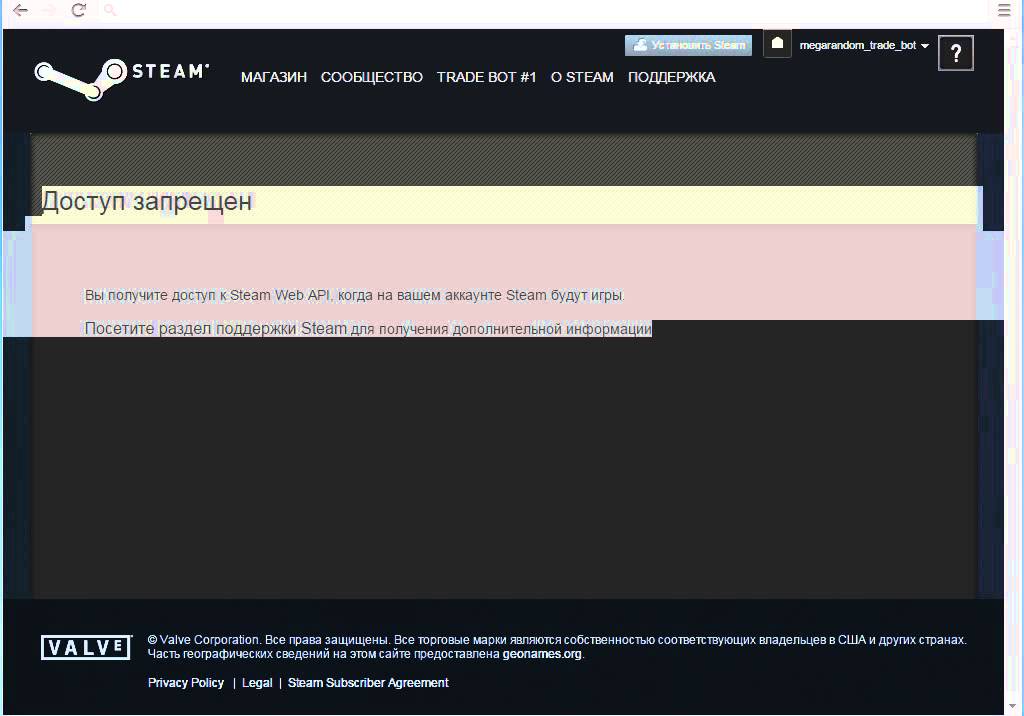Image resolution: width=1024 pixels, height=716 pixels.
Task: Click the Посетите раздел поддержки Steam link
Action: (x=216, y=329)
